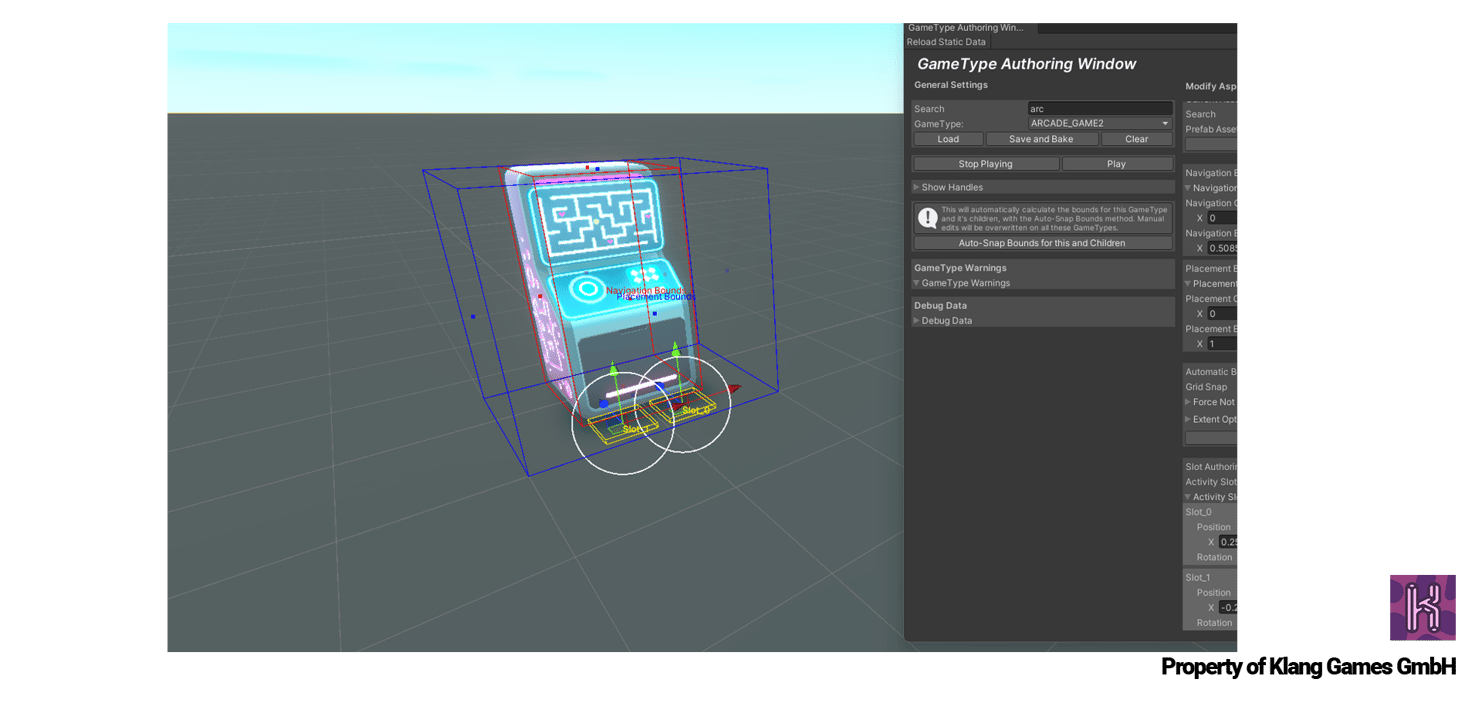Click the Load button
Screen dimensions: 1482x703
(948, 139)
